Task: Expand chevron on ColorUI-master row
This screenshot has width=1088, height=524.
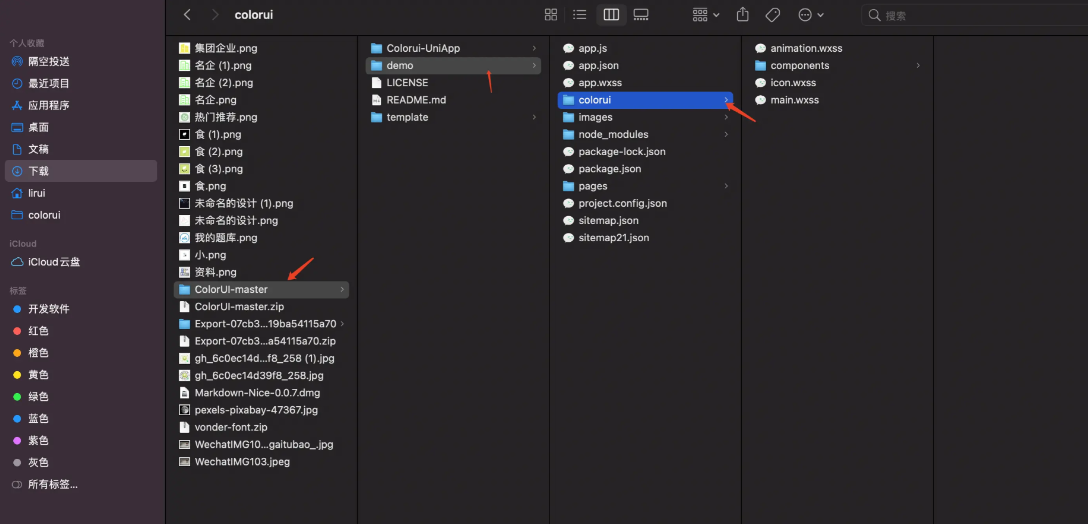Action: (x=342, y=289)
